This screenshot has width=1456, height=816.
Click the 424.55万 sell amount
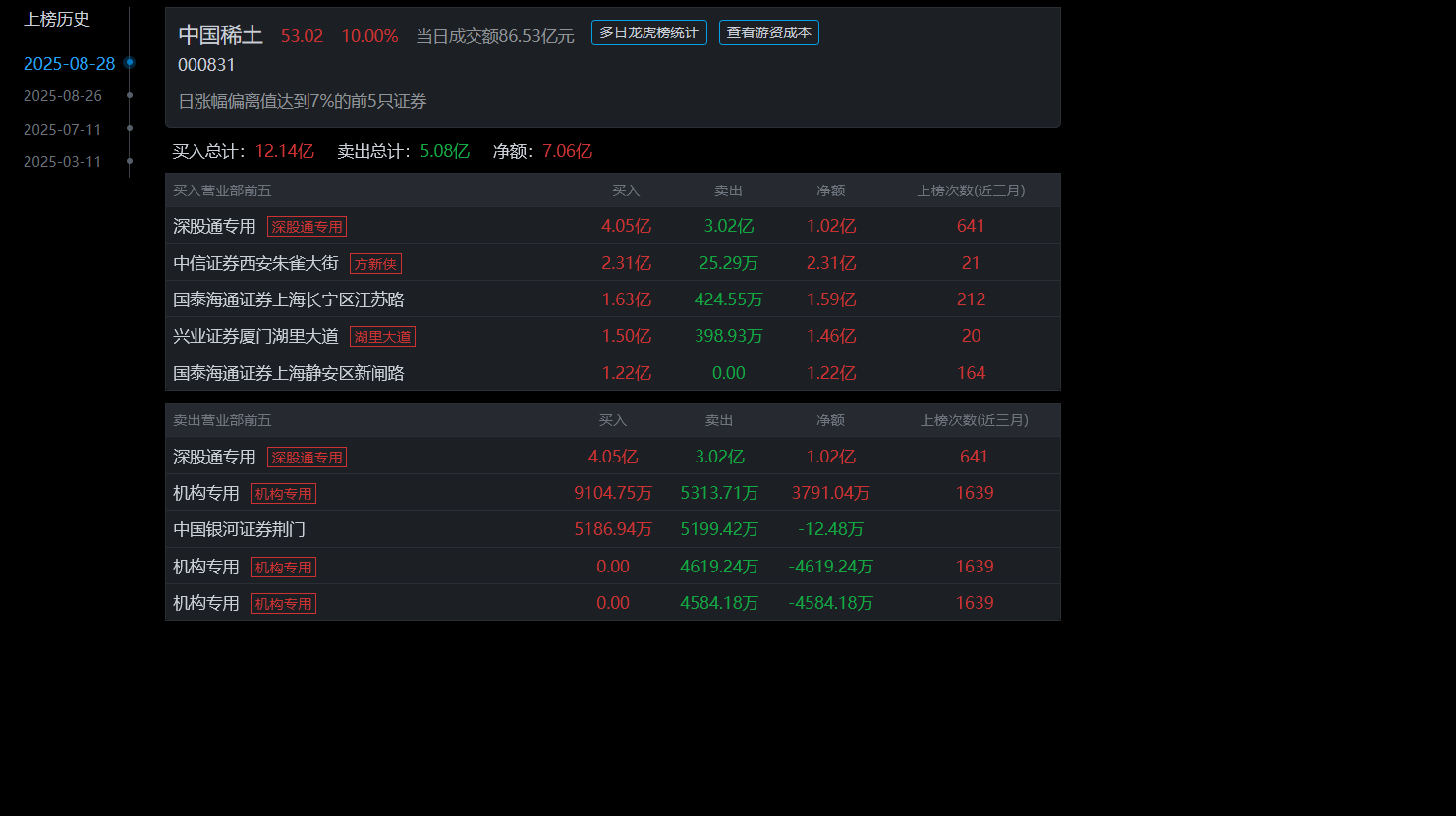[x=728, y=299]
